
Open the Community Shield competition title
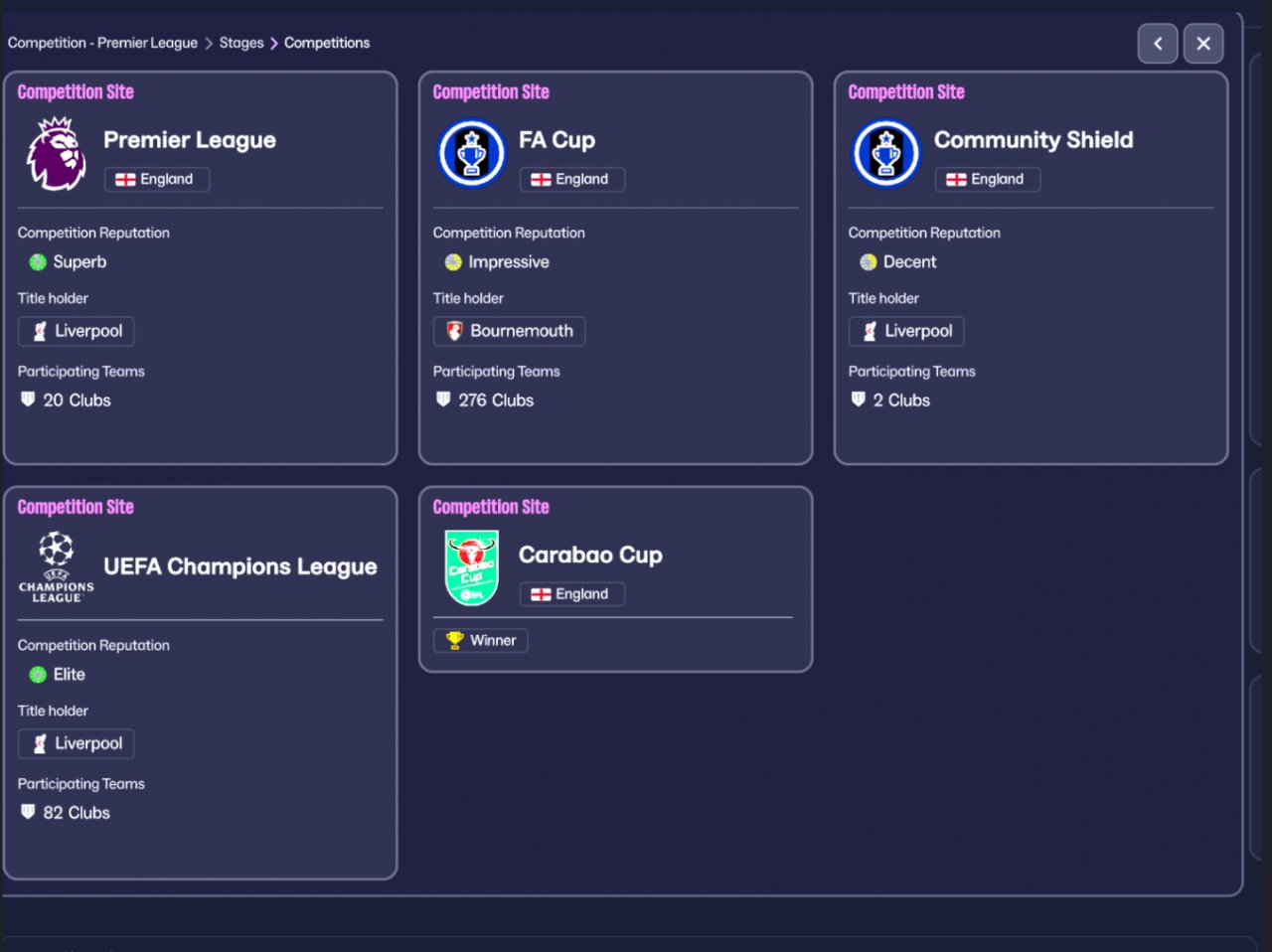1033,140
